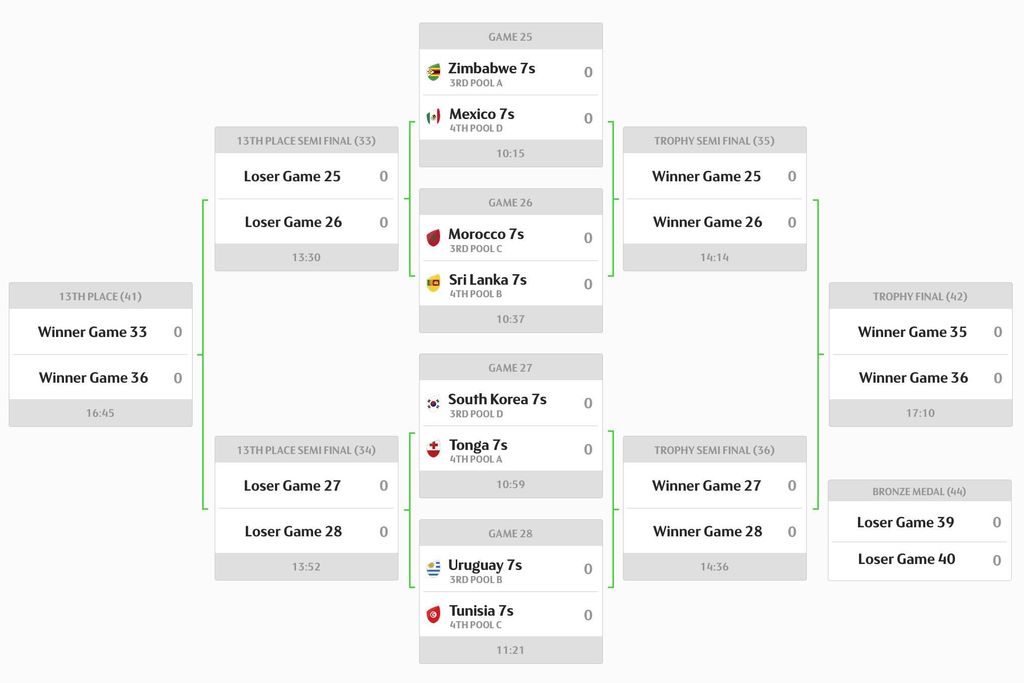Select the Bronze Medal (44) header
Image resolution: width=1024 pixels, height=683 pixels.
tap(920, 491)
